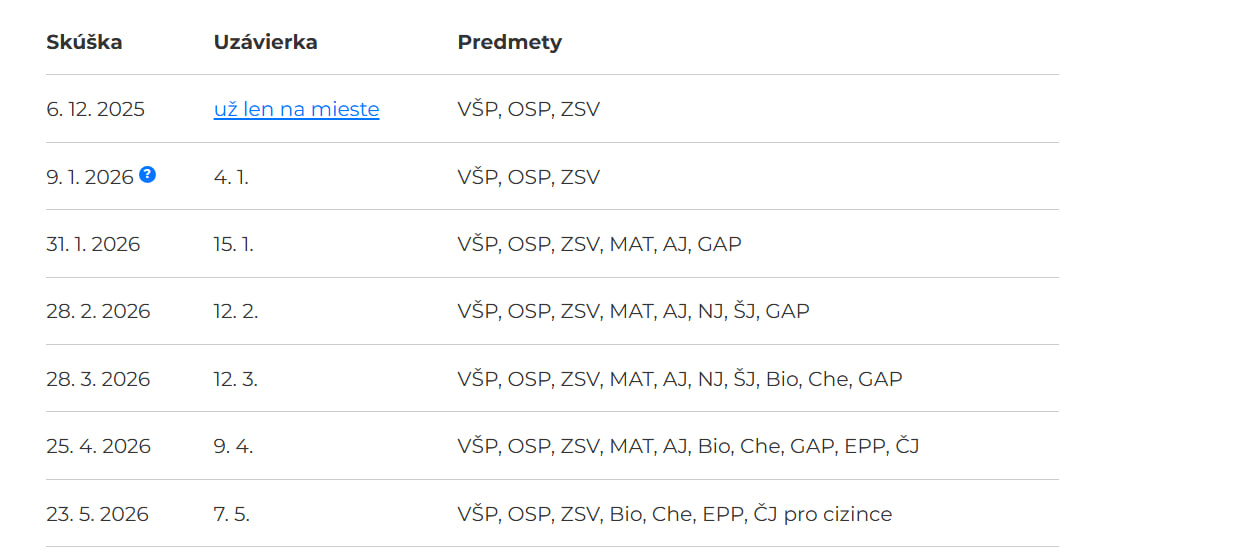
Task: Select the "Predmety" column header
Action: (x=509, y=42)
